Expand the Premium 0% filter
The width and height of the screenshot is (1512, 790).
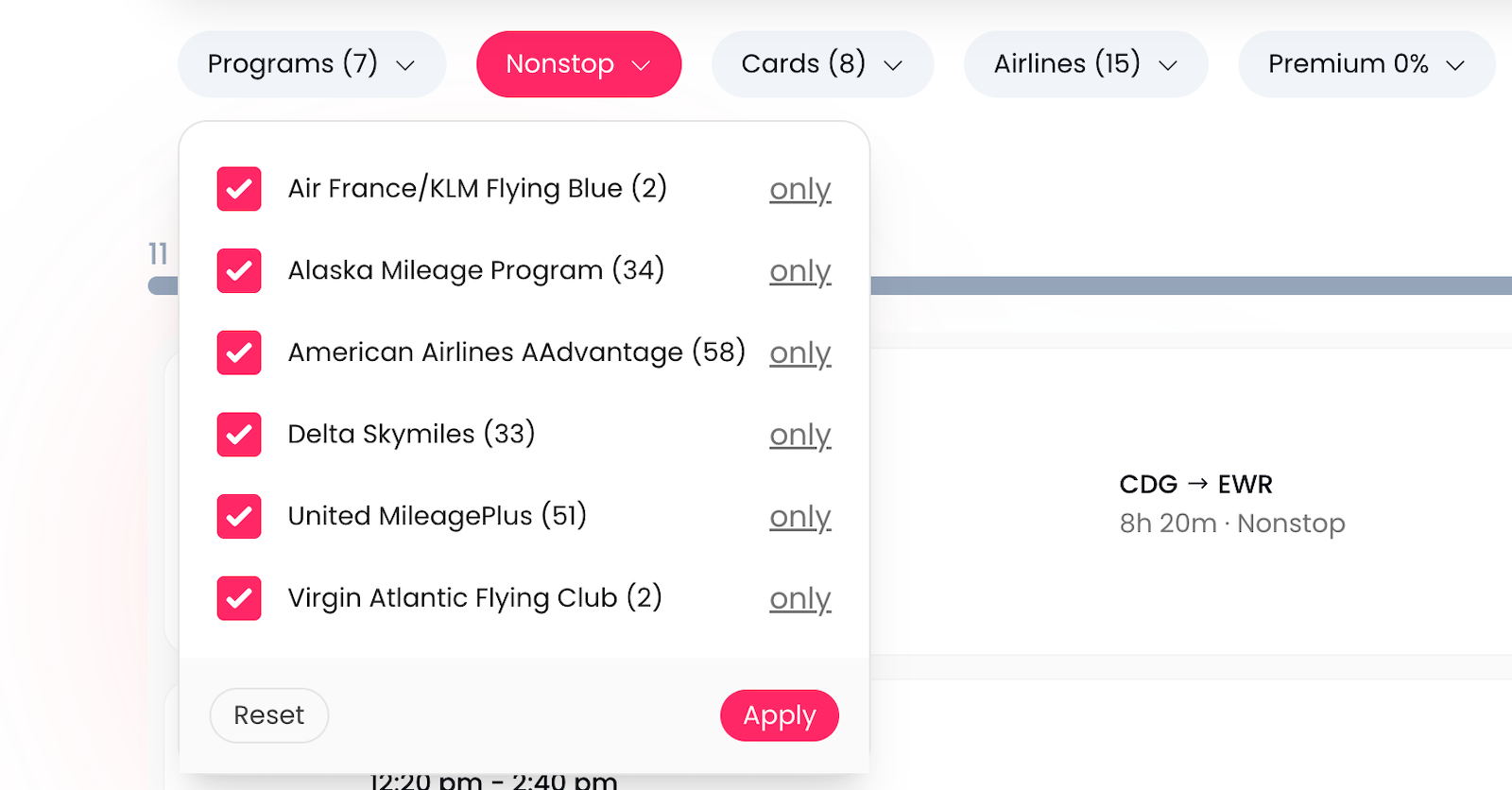tap(1366, 64)
